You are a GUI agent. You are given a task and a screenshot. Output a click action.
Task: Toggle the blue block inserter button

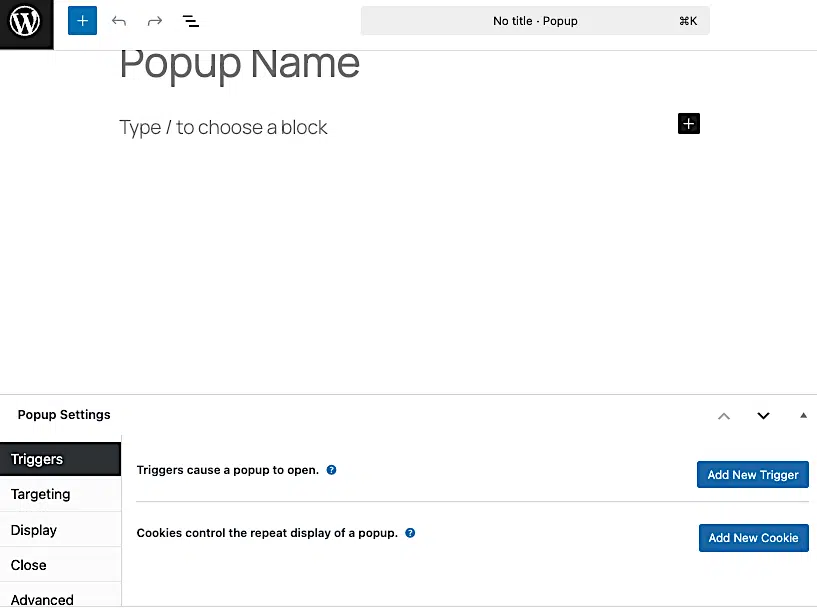[x=83, y=21]
